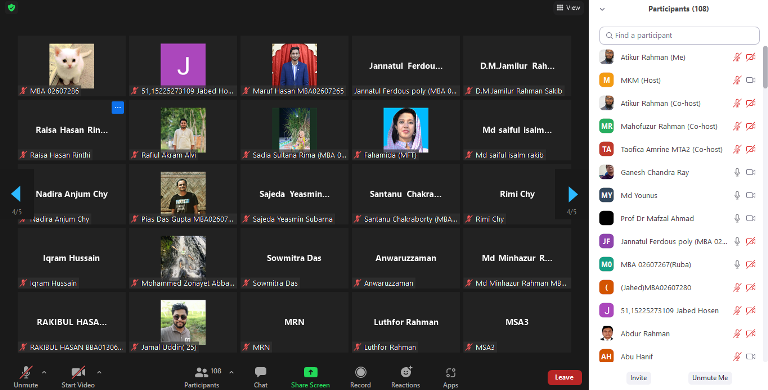768x390 pixels.
Task: Select Anwaruzzaman video tile
Action: click(406, 258)
